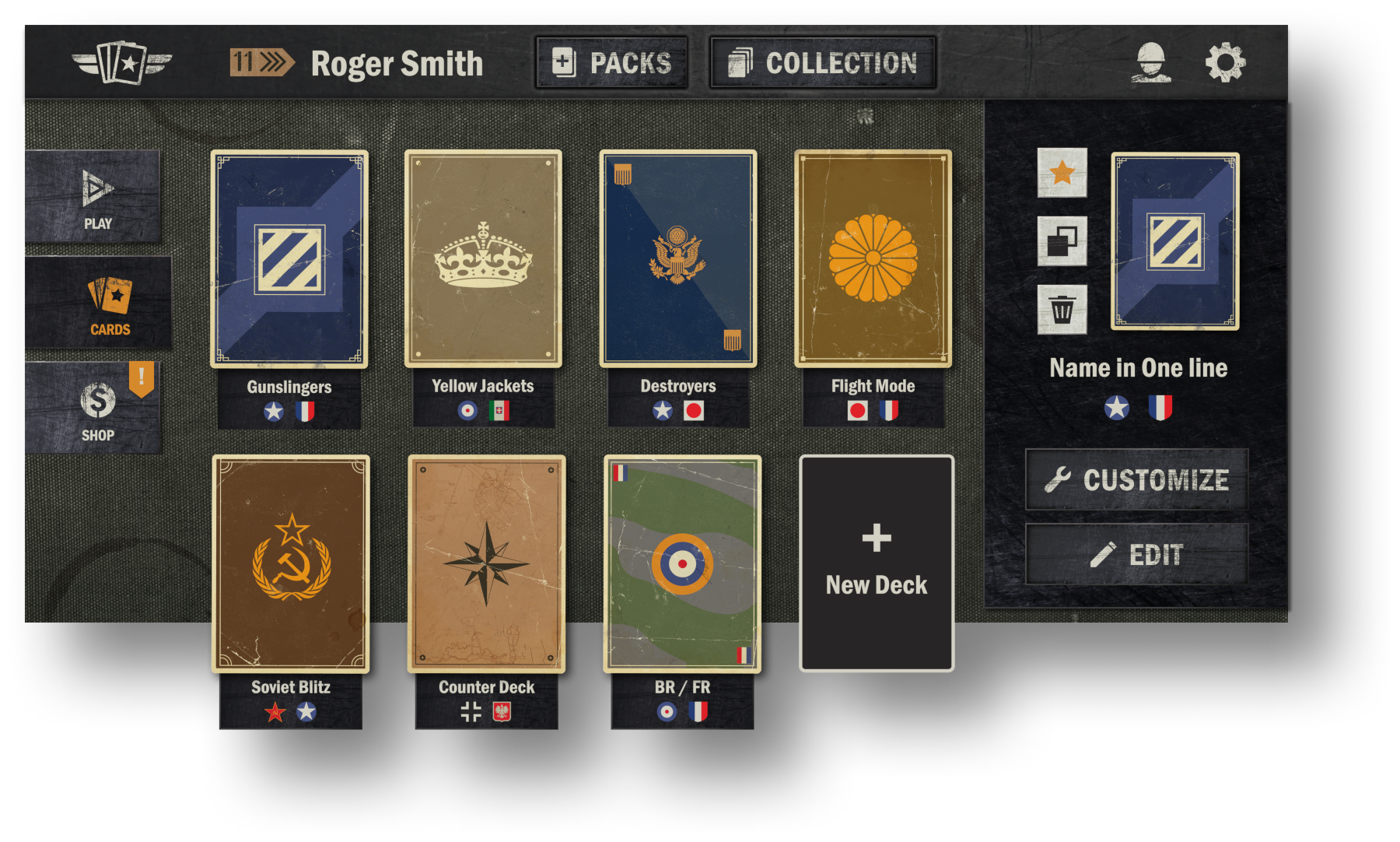
Task: Open the Packs screen
Action: [x=611, y=62]
